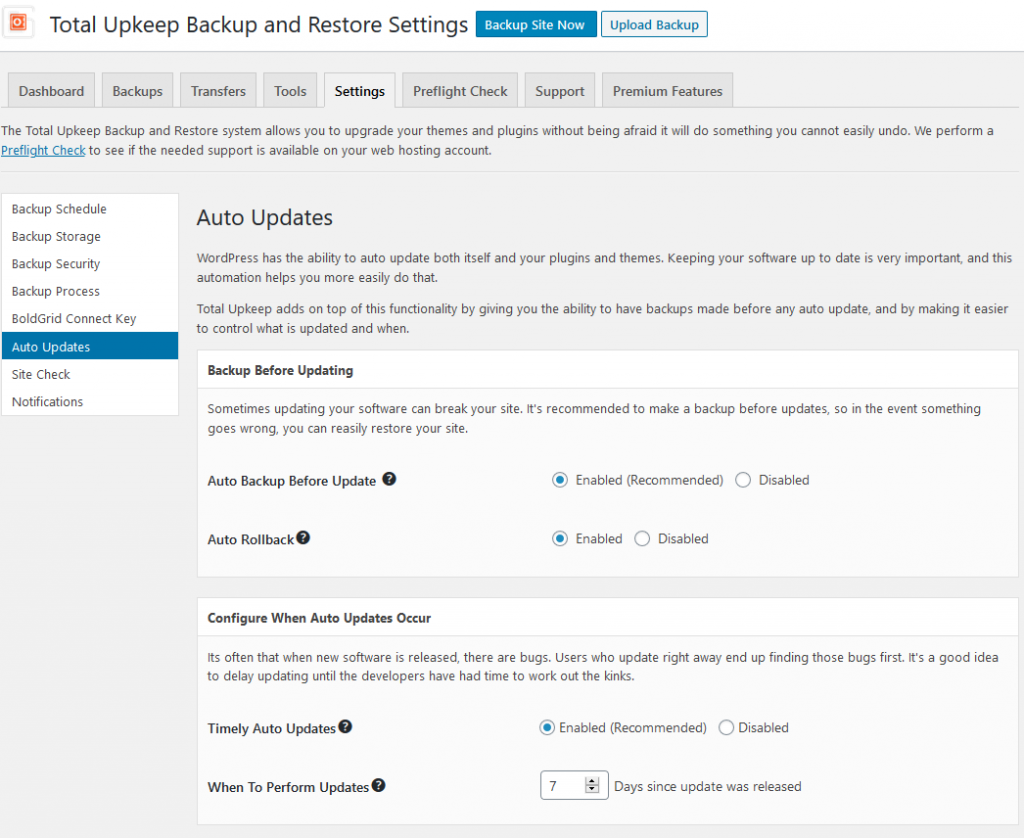The width and height of the screenshot is (1024, 838).
Task: View the Premium Features tab
Action: click(x=667, y=91)
